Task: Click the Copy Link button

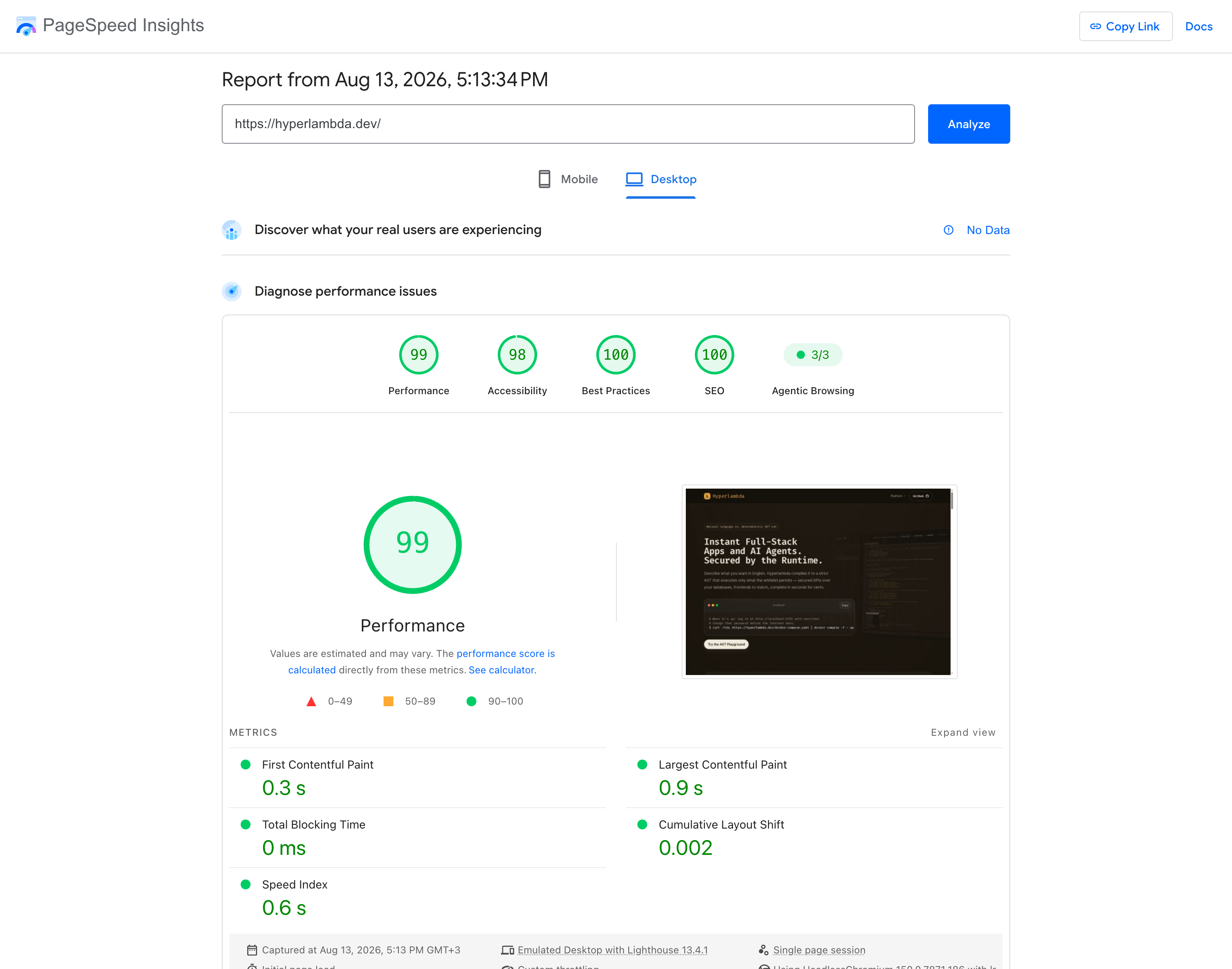Action: coord(1125,26)
